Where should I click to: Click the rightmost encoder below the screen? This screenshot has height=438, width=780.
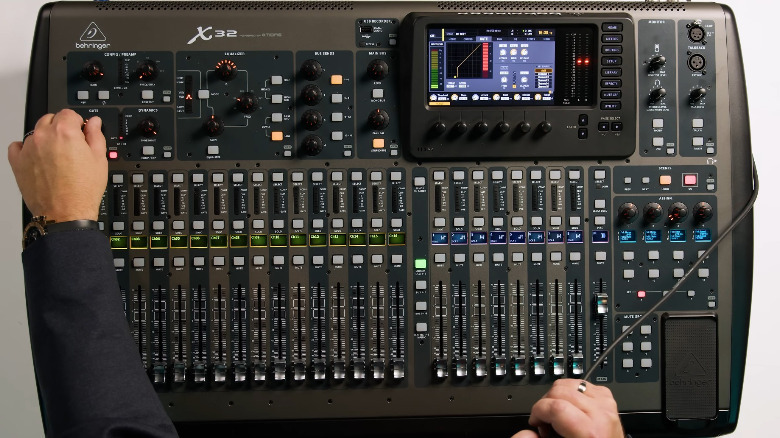(x=544, y=128)
